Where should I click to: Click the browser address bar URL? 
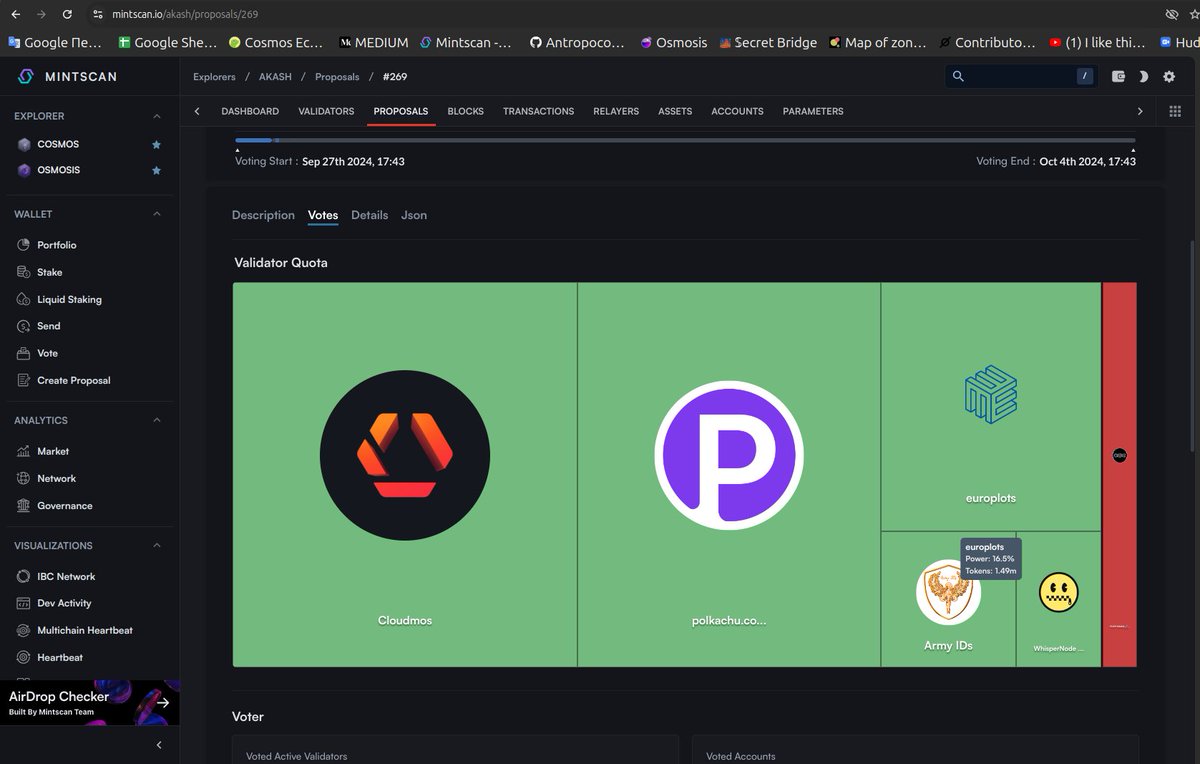pyautogui.click(x=185, y=15)
